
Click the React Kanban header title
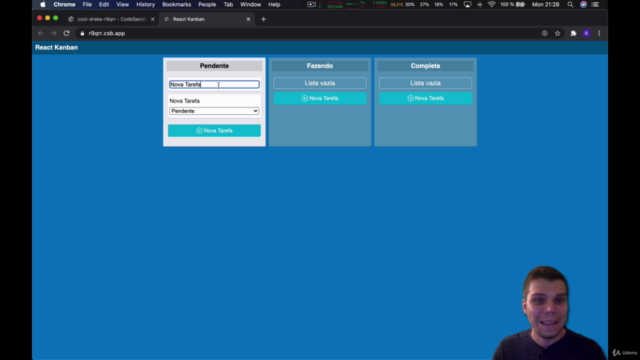(x=56, y=47)
